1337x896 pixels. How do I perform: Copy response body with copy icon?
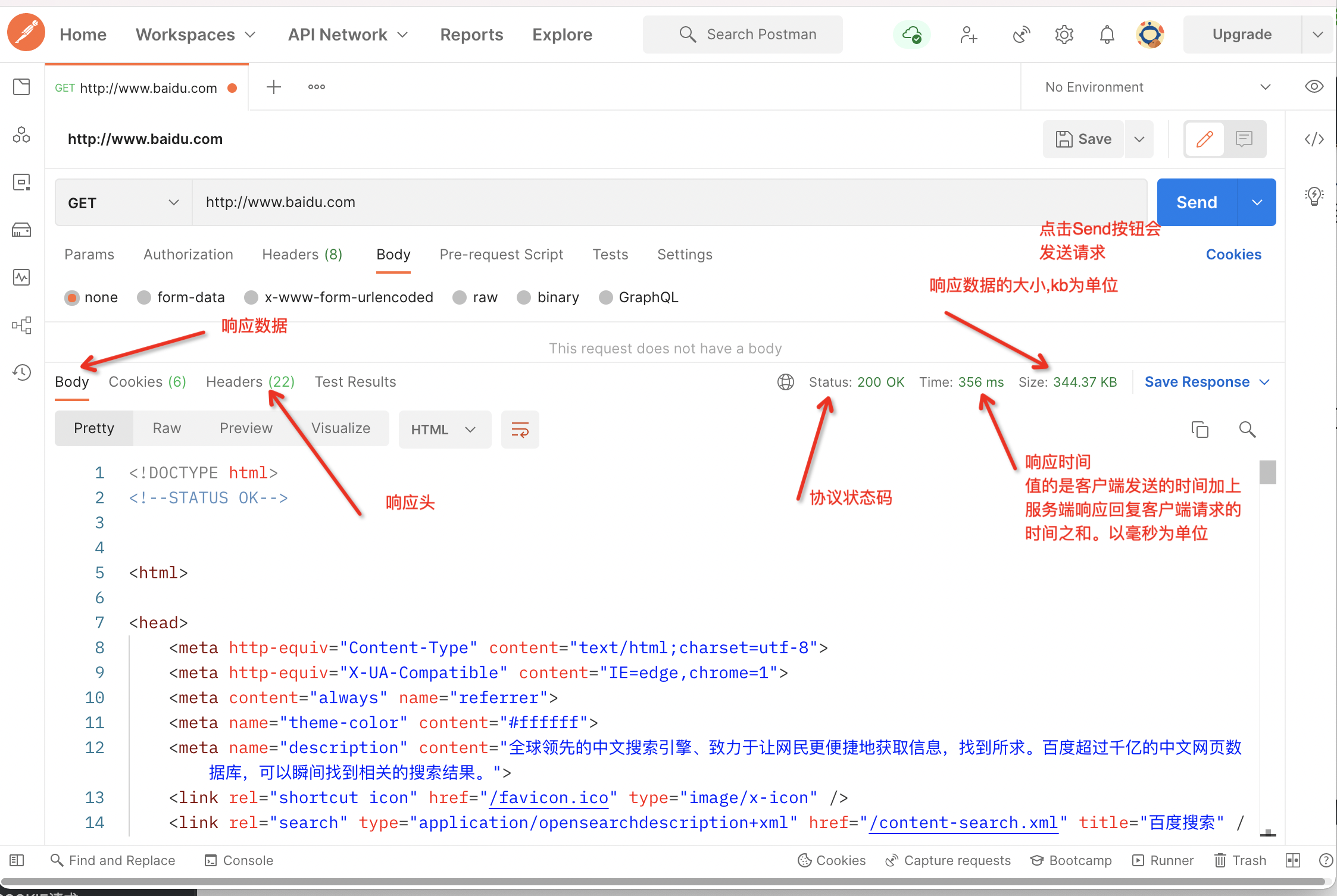tap(1199, 429)
